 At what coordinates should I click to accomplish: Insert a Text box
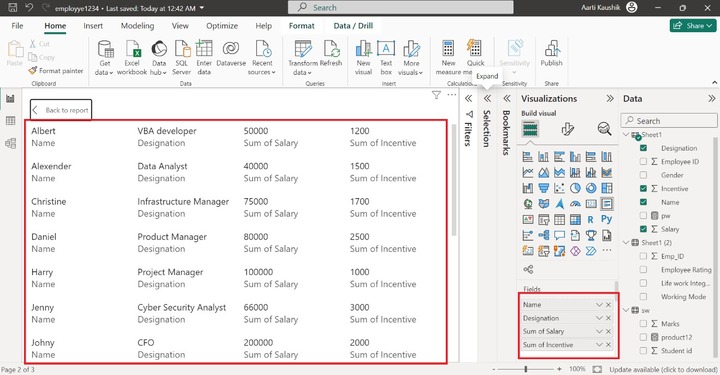pyautogui.click(x=386, y=57)
